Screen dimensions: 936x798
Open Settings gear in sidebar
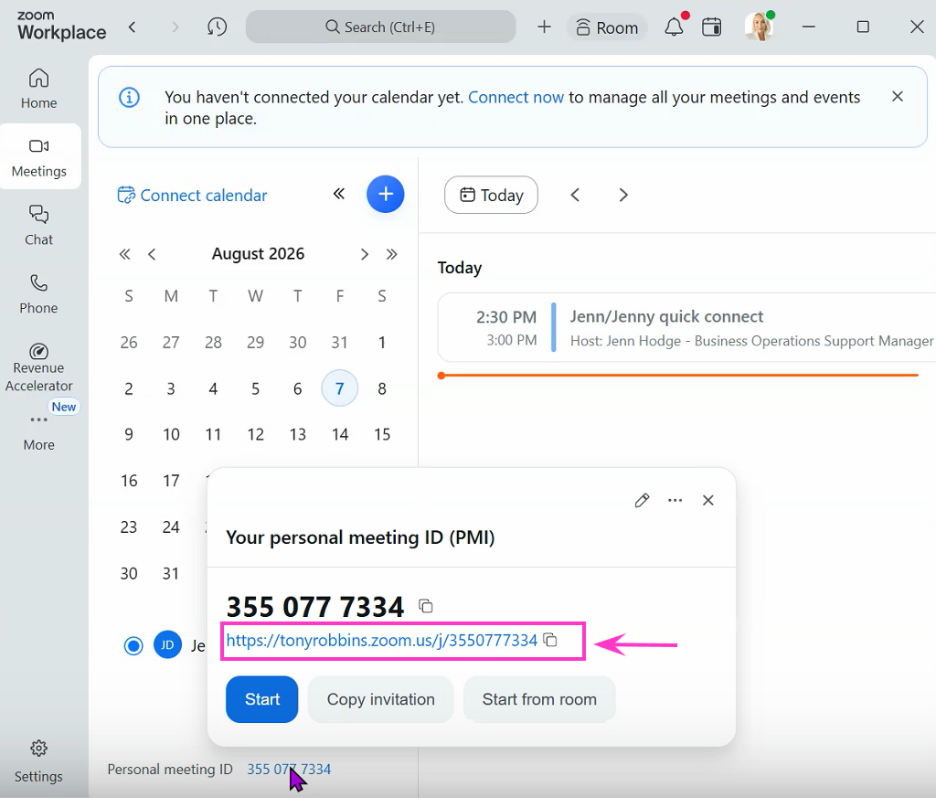tap(39, 762)
